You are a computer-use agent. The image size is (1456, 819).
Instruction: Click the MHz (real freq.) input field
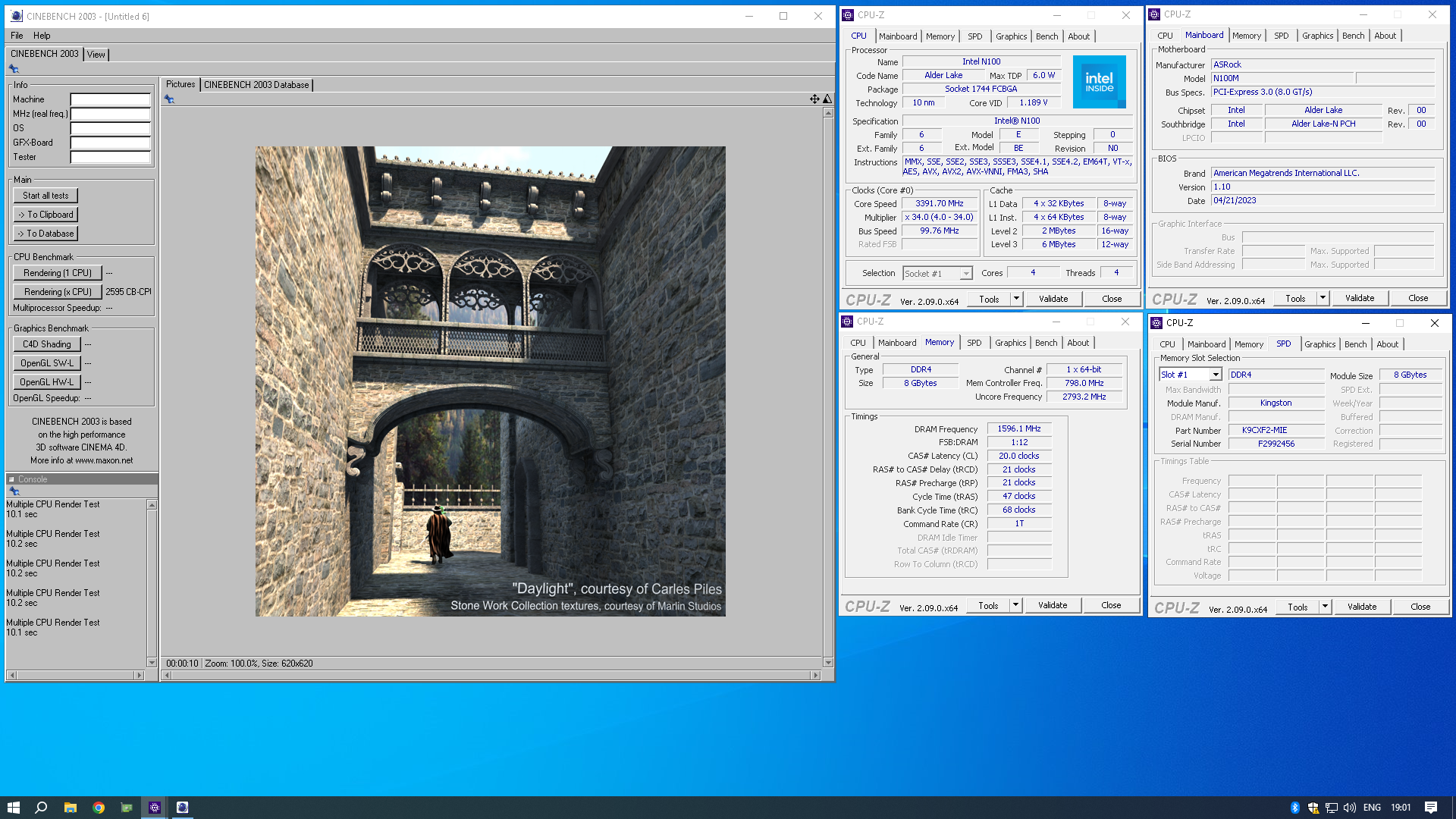click(111, 114)
